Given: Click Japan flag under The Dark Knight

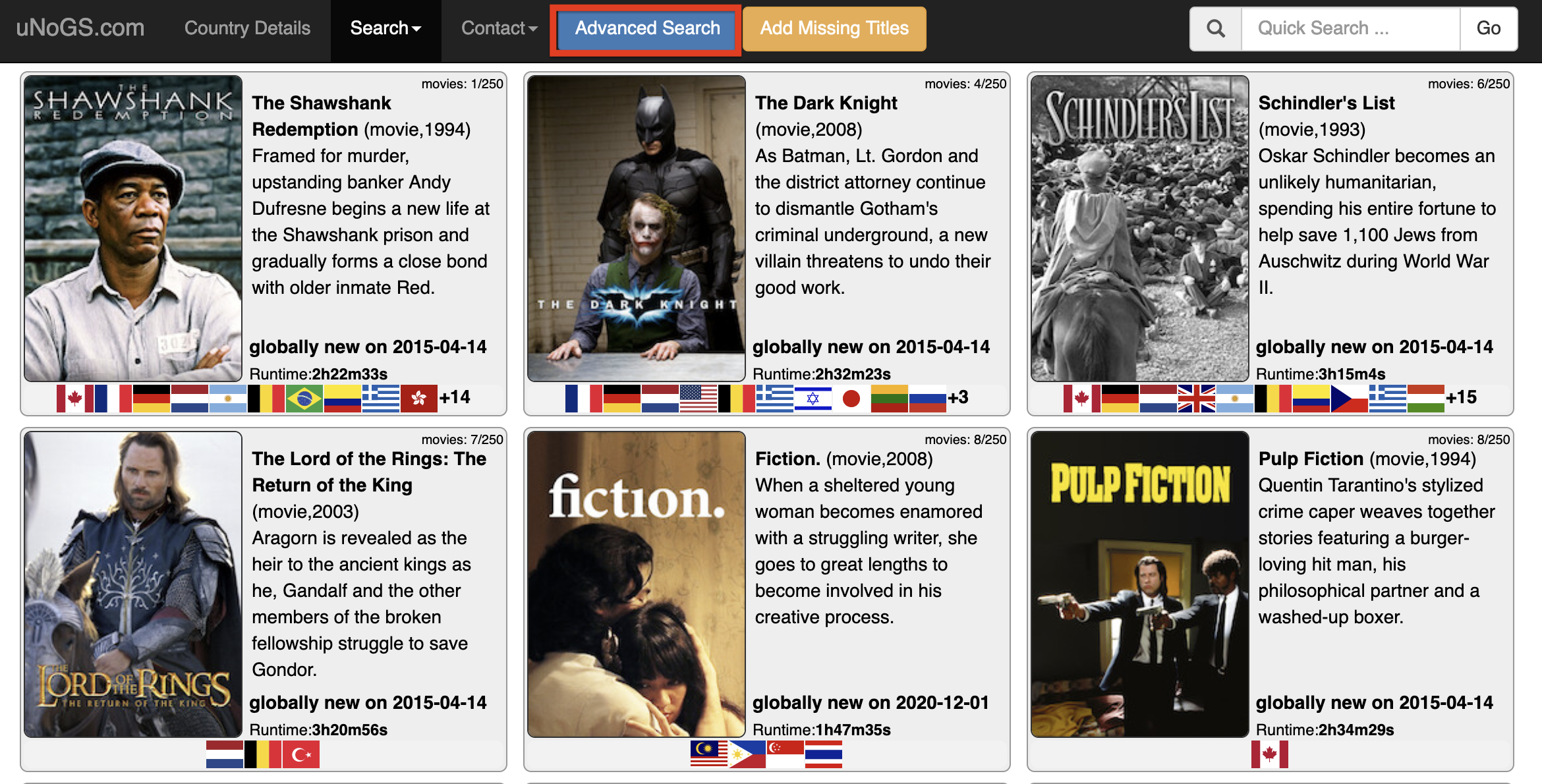Looking at the screenshot, I should click(x=851, y=398).
